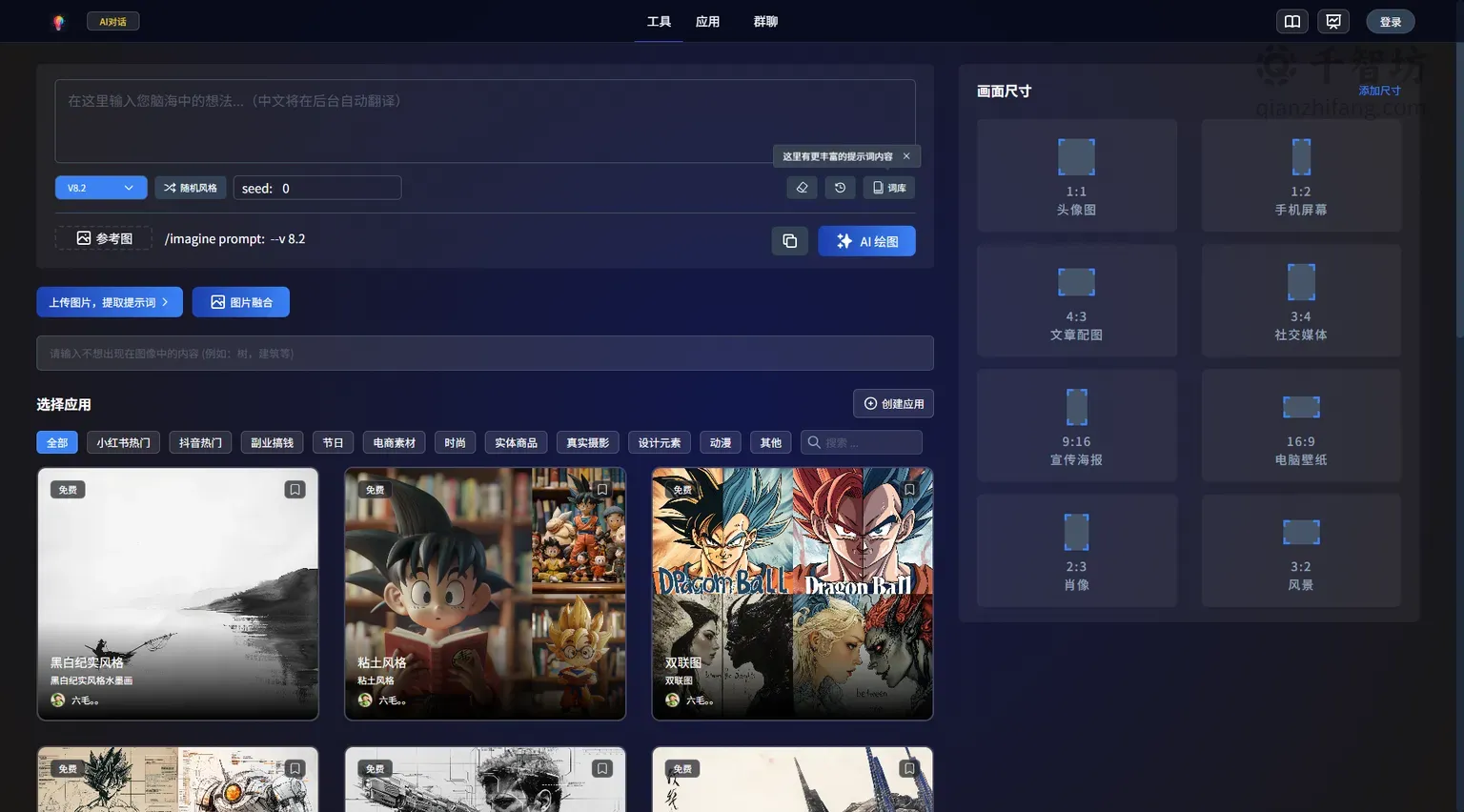Select 2:3 肖像 aspect ratio

pyautogui.click(x=1077, y=550)
